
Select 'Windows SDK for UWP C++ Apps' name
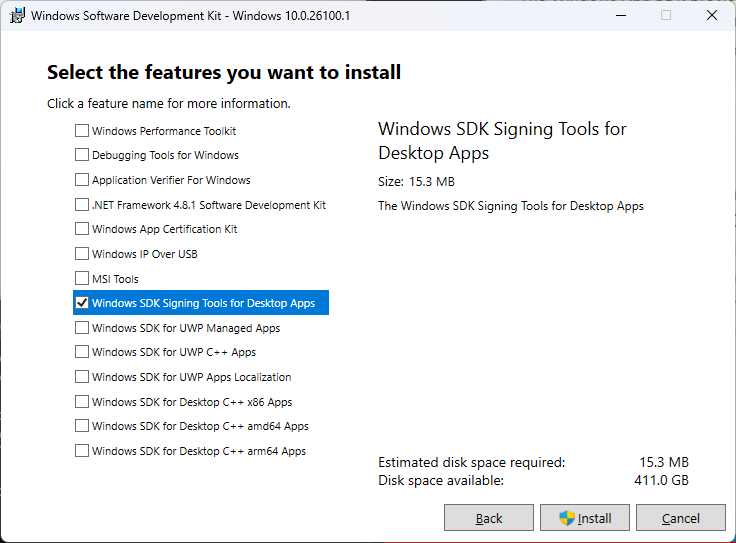click(x=174, y=352)
